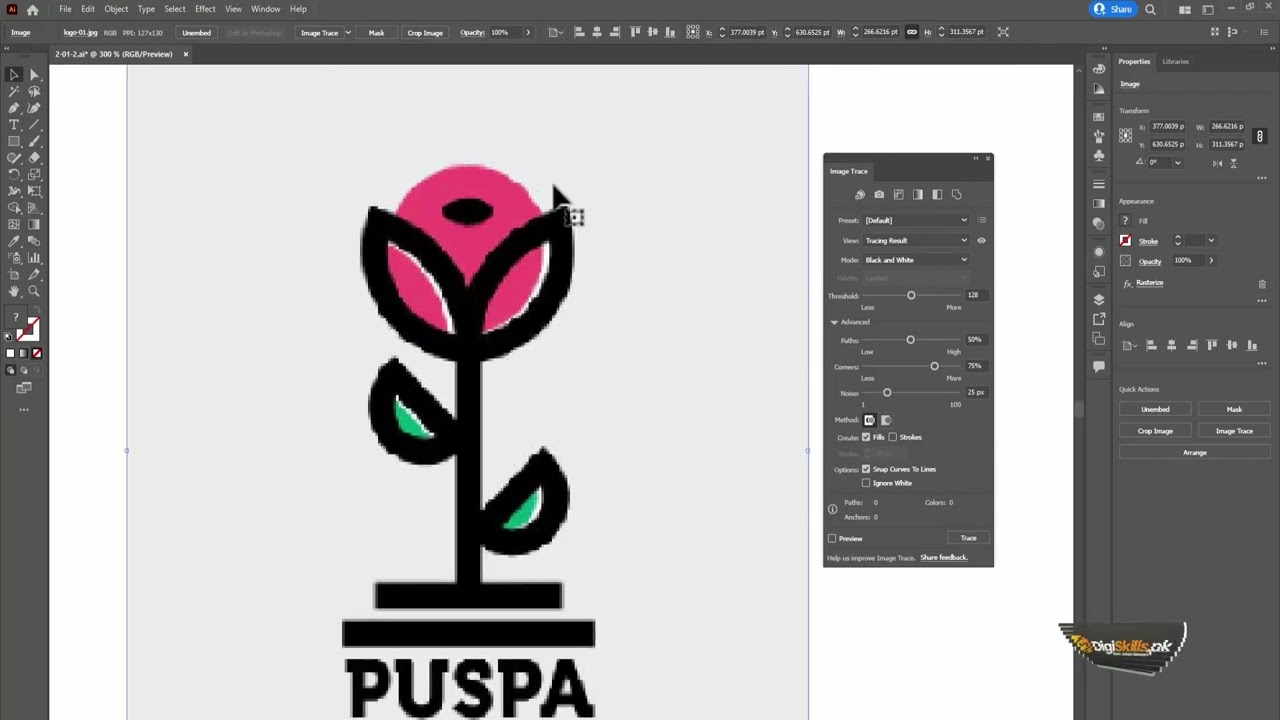1280x720 pixels.
Task: Click the Share button in top bar
Action: [x=1113, y=9]
